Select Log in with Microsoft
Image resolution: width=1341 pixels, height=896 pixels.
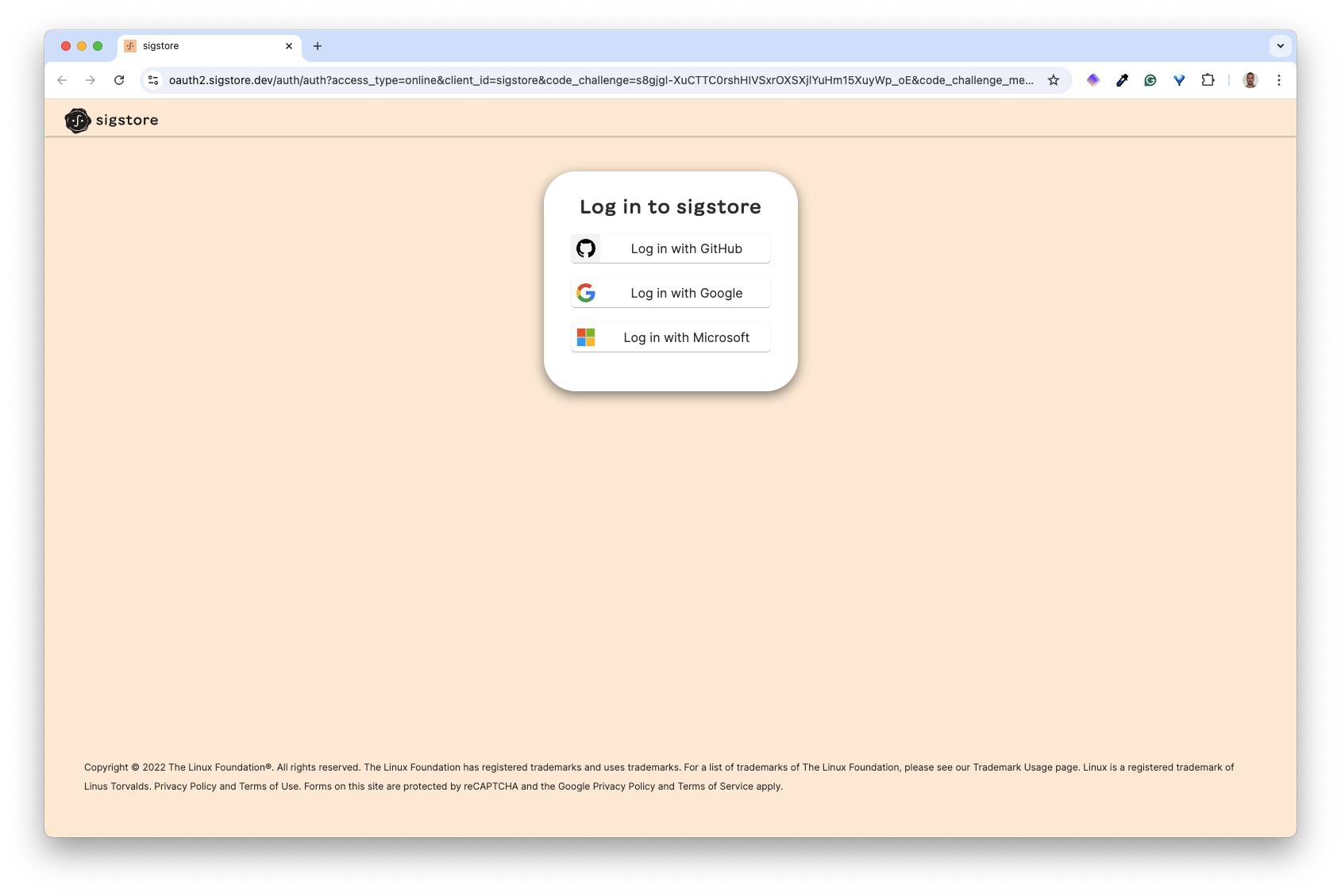[670, 337]
